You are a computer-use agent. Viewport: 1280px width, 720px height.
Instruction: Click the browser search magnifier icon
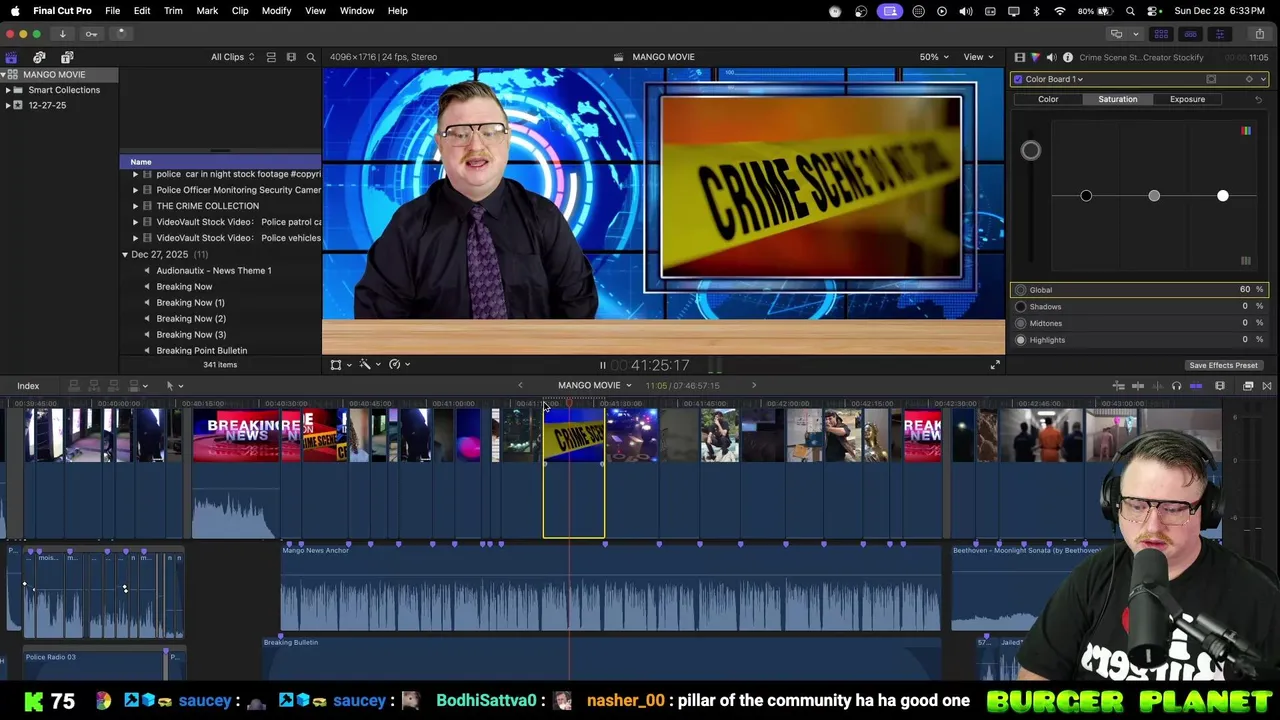(x=311, y=57)
